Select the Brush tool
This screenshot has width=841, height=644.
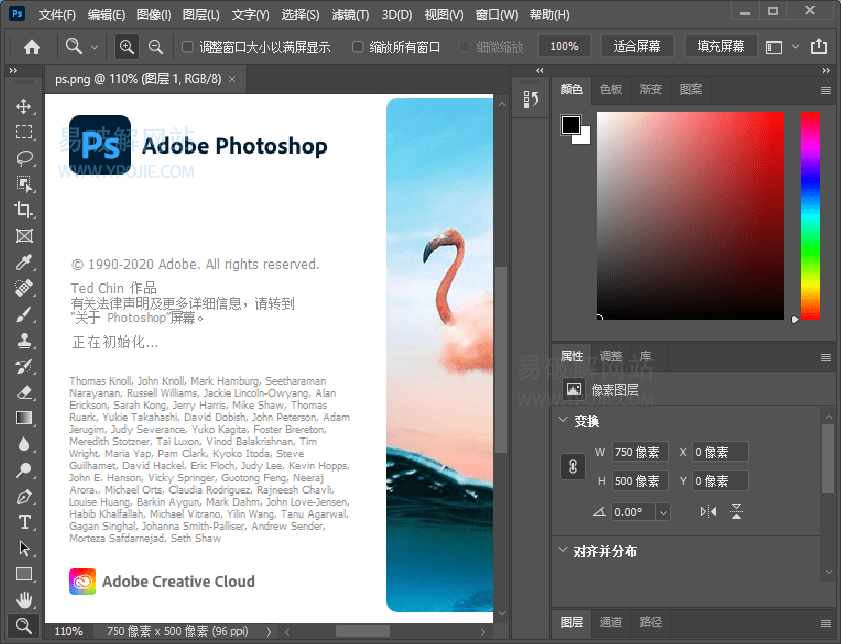point(24,314)
